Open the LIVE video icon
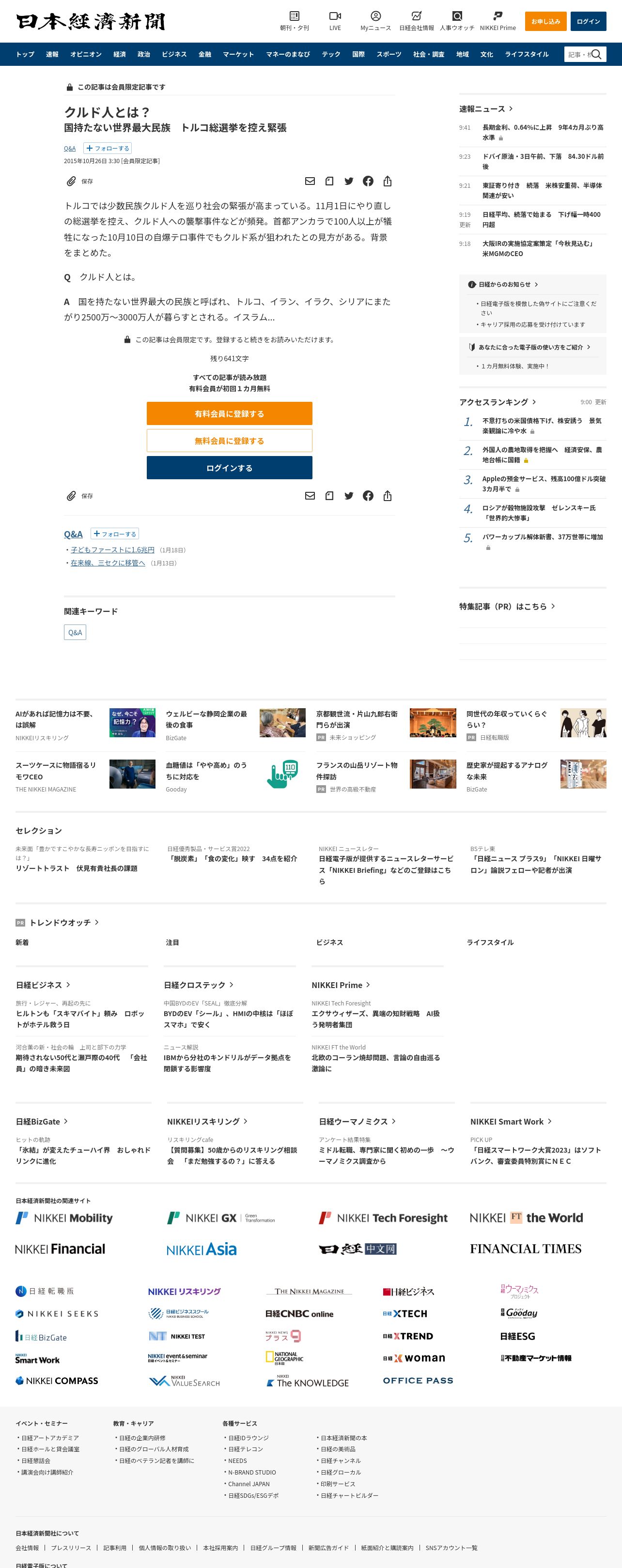622x1568 pixels. click(335, 16)
